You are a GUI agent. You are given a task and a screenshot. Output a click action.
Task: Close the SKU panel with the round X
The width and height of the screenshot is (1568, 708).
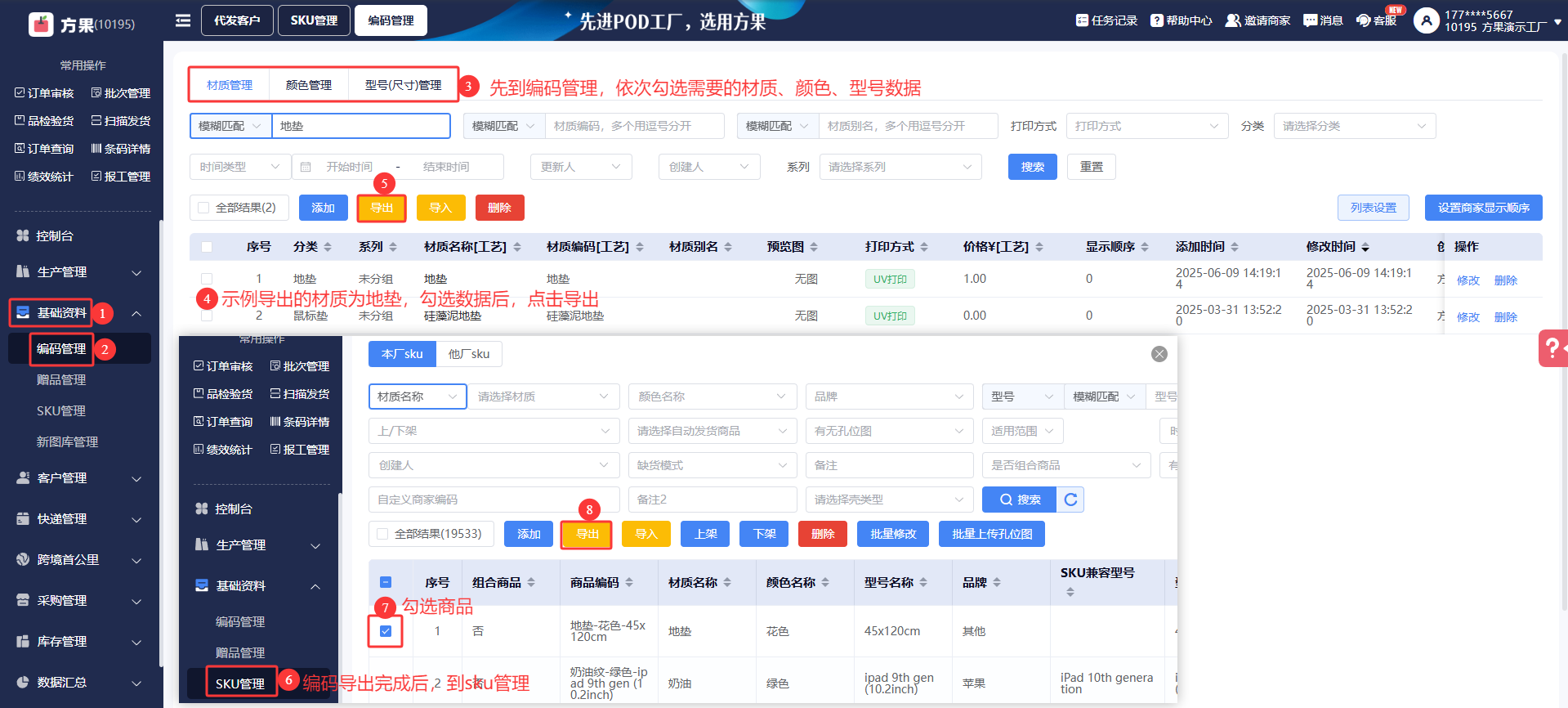click(x=1159, y=354)
